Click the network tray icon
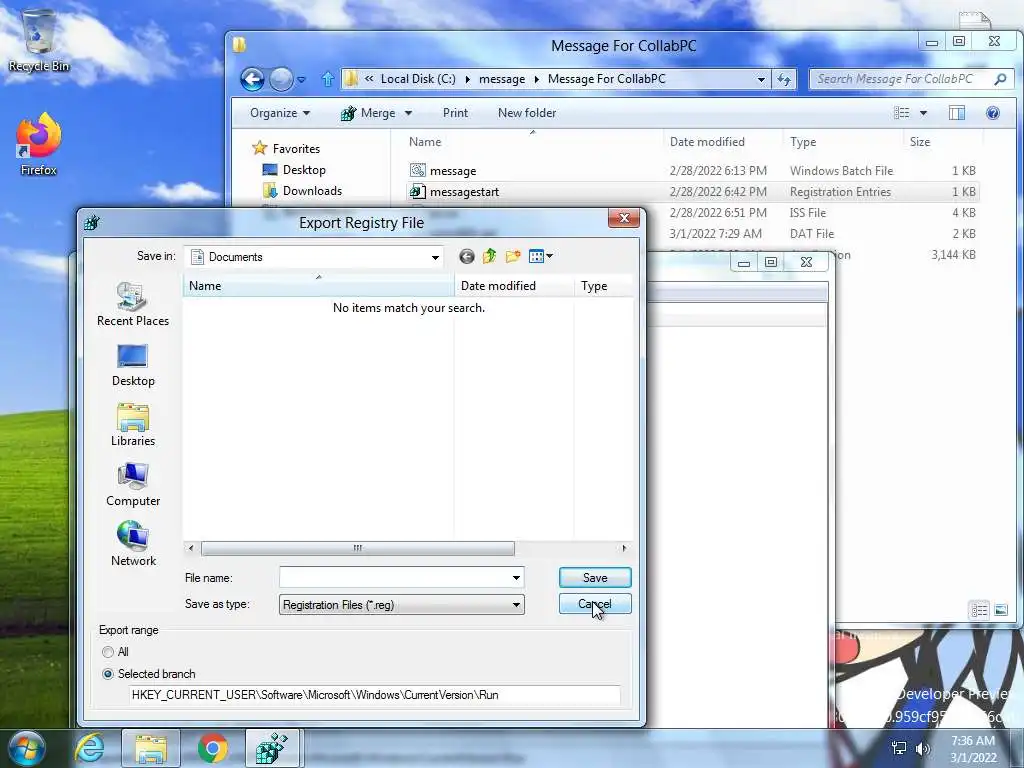 pos(899,748)
